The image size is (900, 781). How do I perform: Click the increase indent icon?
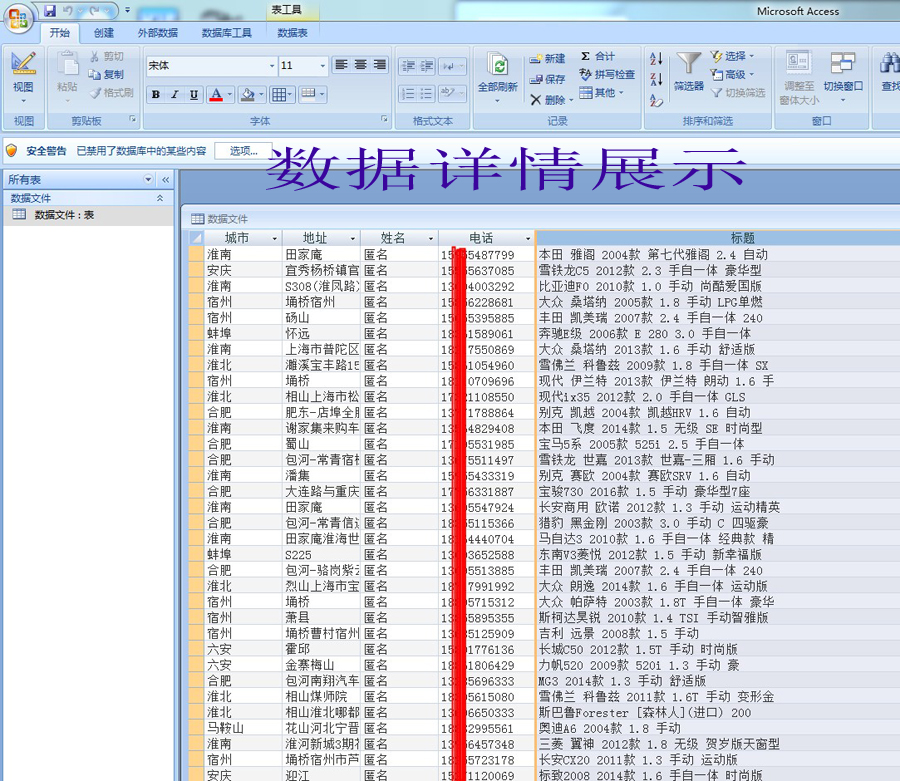click(x=427, y=66)
